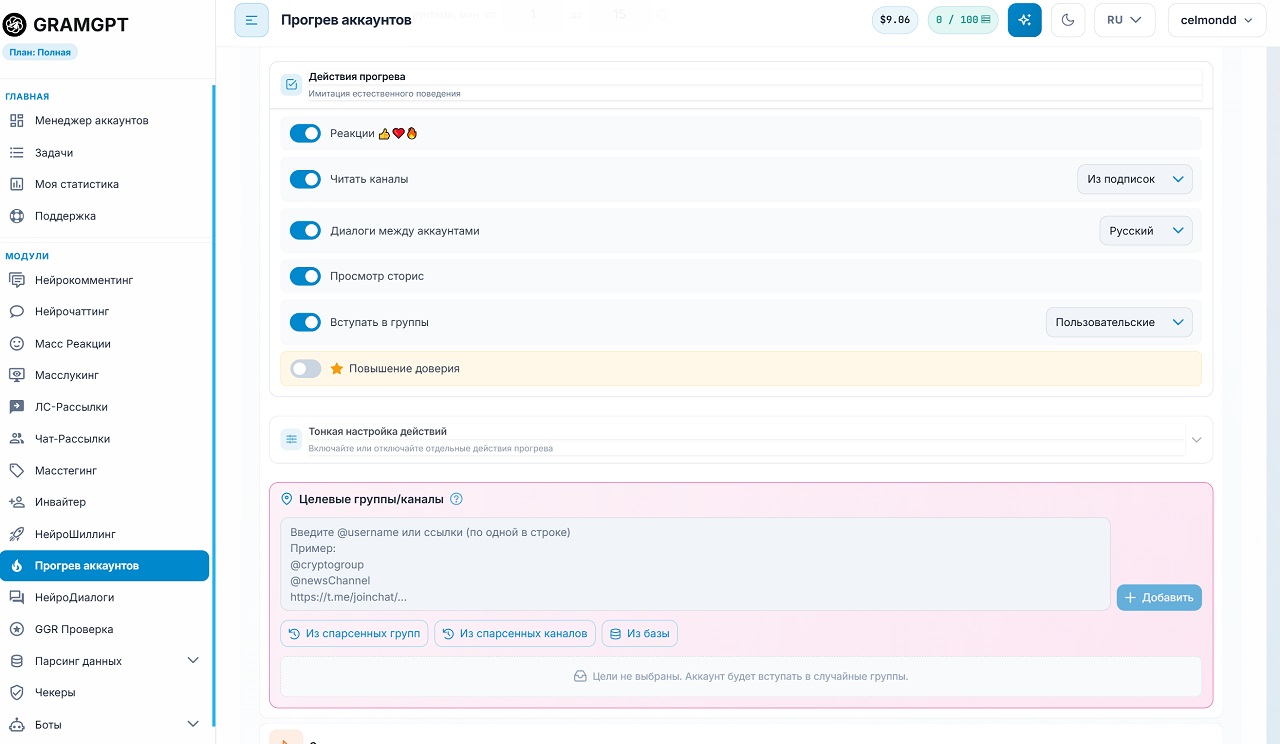The height and width of the screenshot is (744, 1280).
Task: Click the GGR Проверка star icon
Action: [16, 629]
